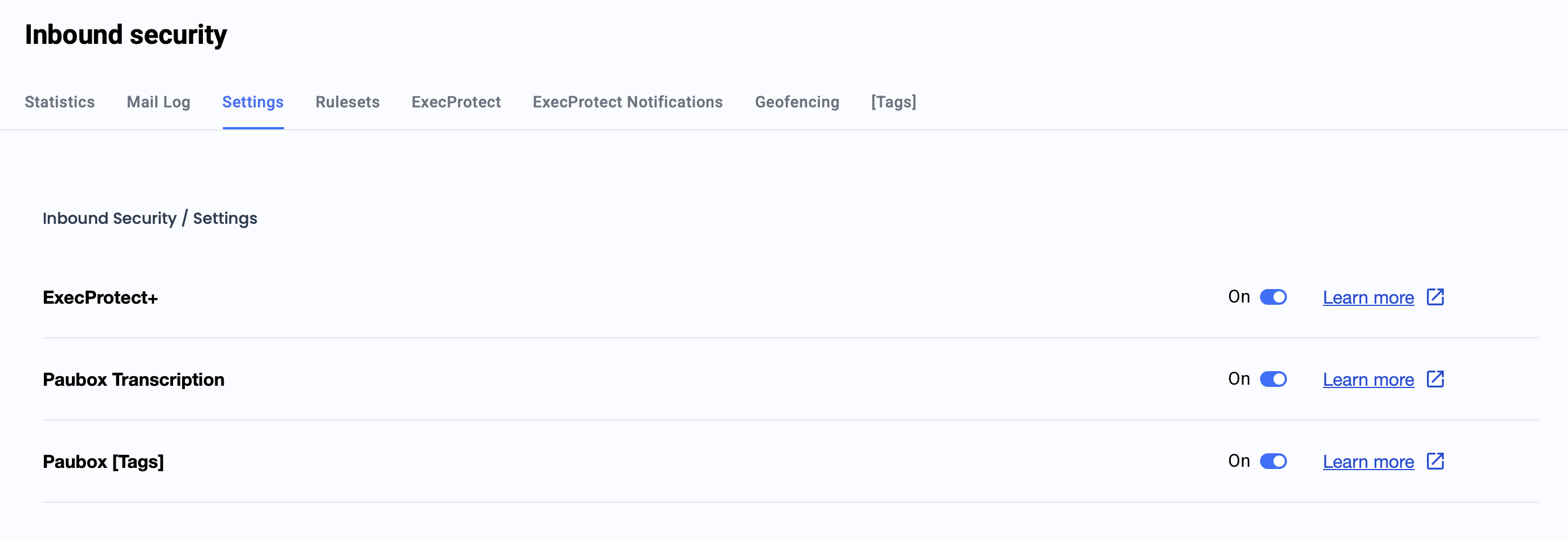This screenshot has width=1568, height=541.
Task: Toggle off the ExecProtect+ switch
Action: (1273, 297)
